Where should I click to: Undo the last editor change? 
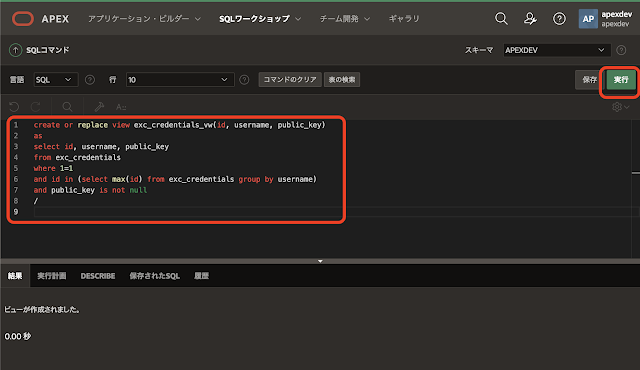[x=14, y=107]
